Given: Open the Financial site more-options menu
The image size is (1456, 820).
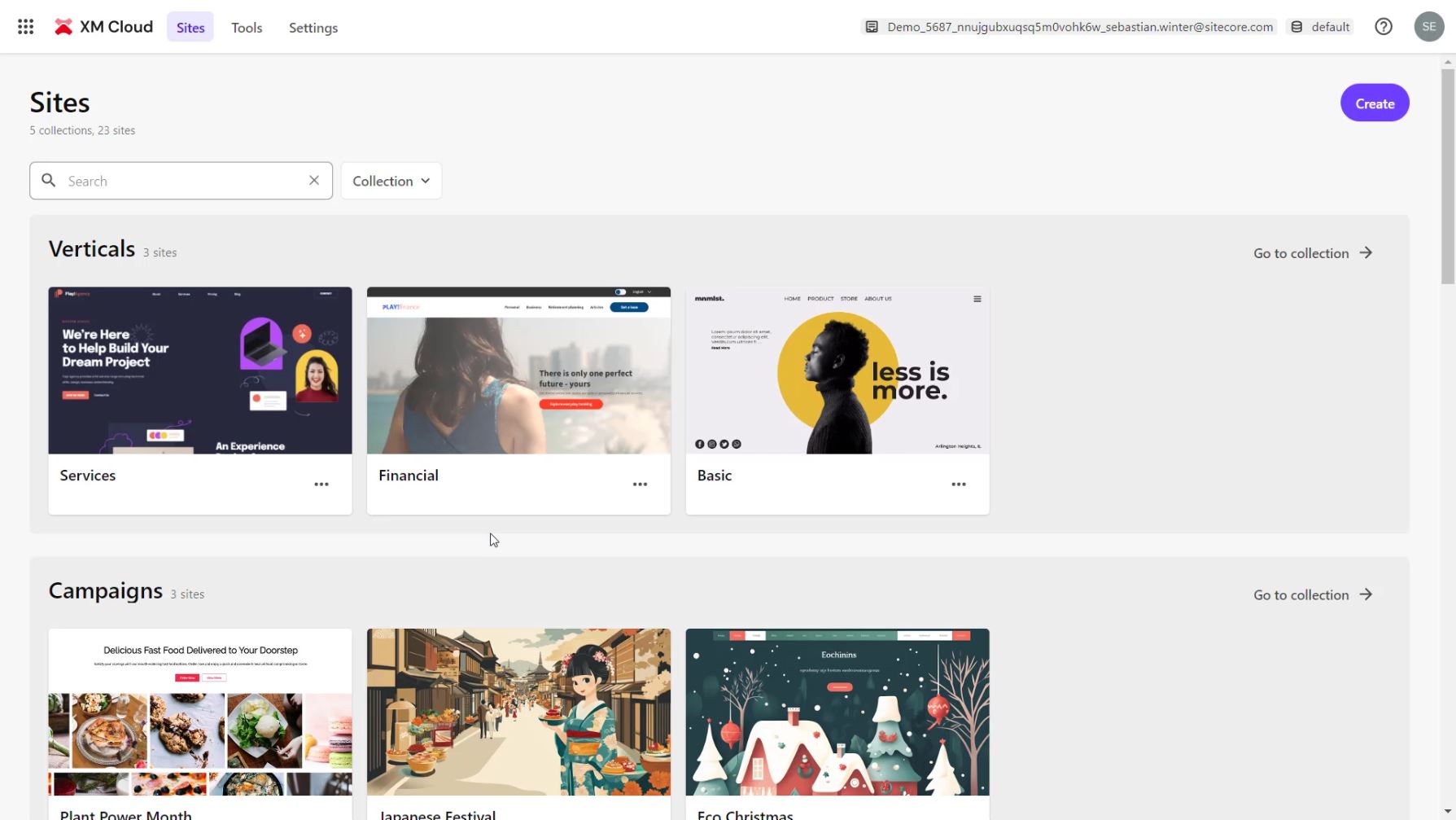Looking at the screenshot, I should pyautogui.click(x=640, y=485).
